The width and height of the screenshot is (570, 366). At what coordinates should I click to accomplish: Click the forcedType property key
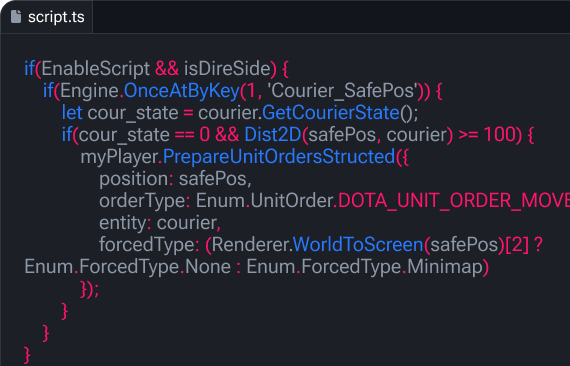pos(147,245)
